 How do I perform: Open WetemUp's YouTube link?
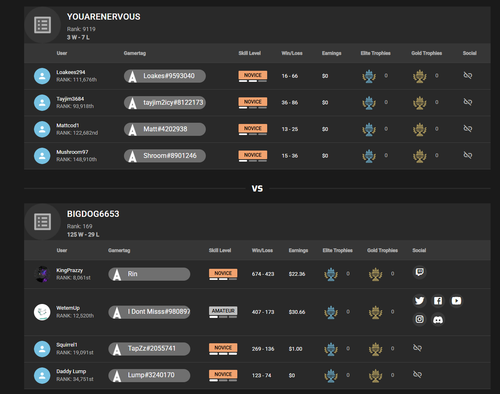click(456, 301)
